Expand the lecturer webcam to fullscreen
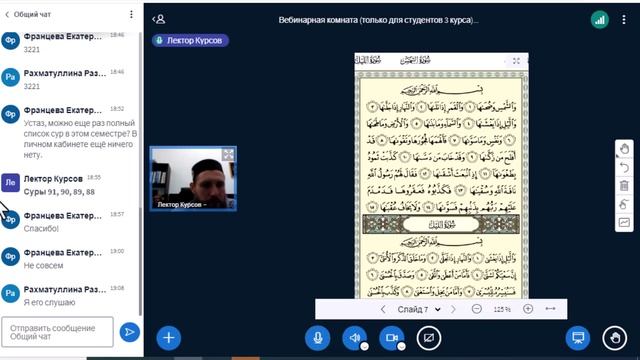This screenshot has height=360, width=640. pos(228,154)
